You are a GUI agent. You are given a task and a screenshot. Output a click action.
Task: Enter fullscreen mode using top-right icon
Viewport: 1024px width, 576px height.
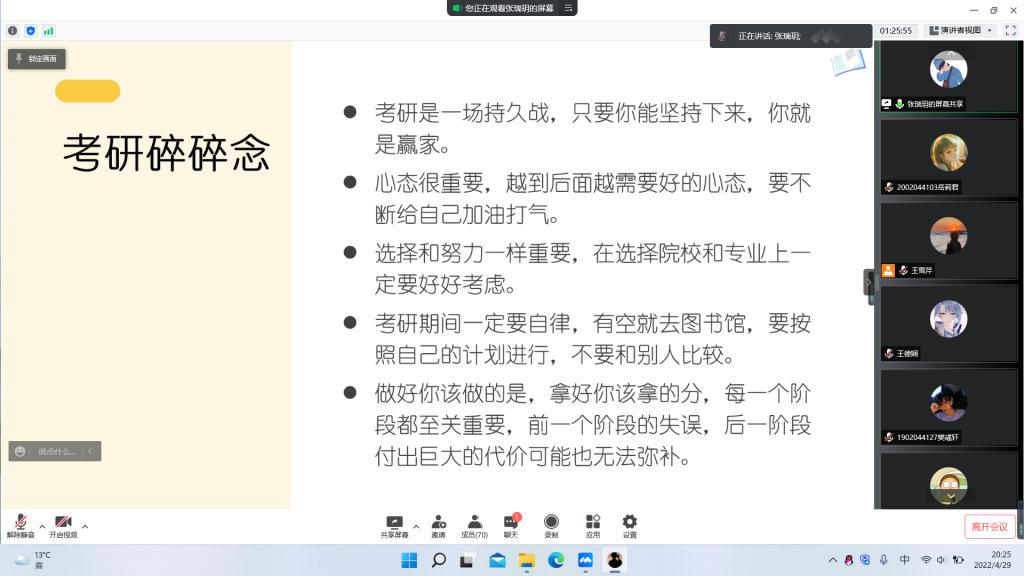(1011, 31)
